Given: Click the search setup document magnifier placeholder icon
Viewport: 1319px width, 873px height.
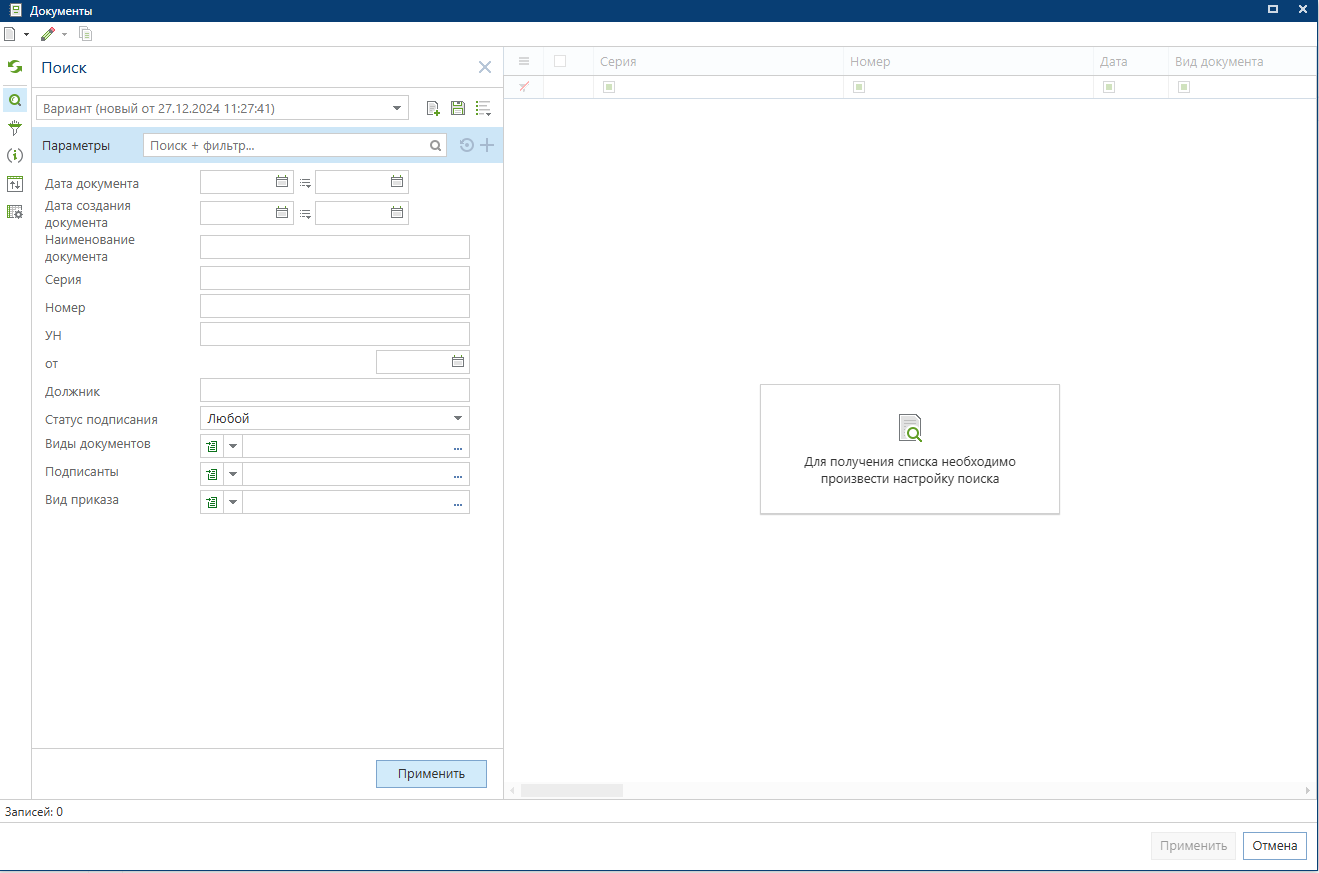Looking at the screenshot, I should tap(910, 428).
